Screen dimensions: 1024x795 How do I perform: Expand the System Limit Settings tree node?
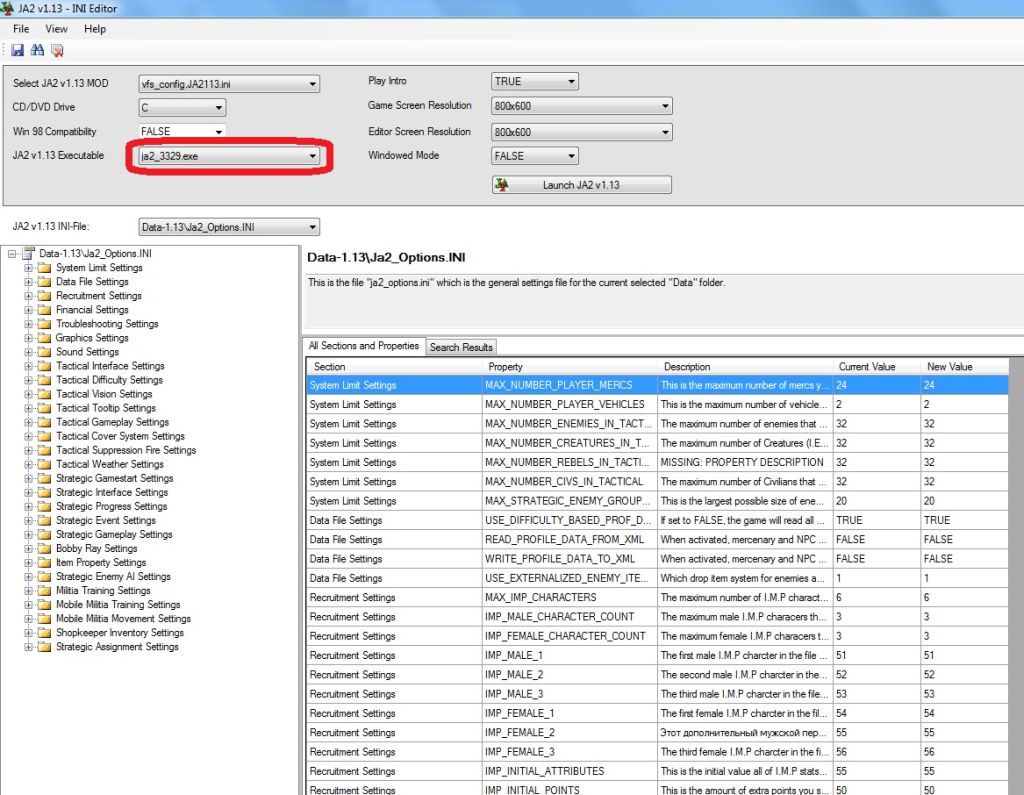29,268
